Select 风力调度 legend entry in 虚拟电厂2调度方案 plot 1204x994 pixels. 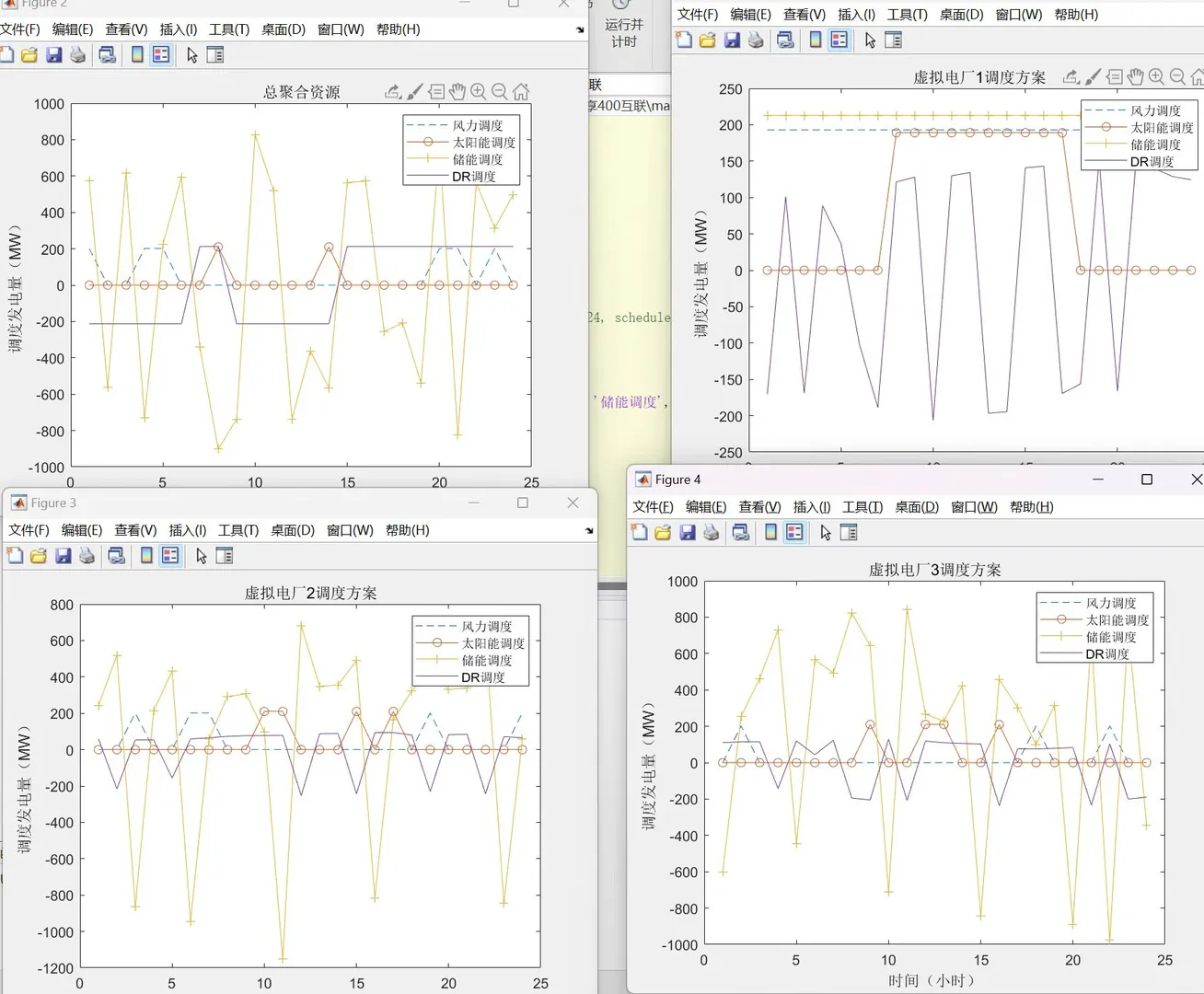click(471, 627)
